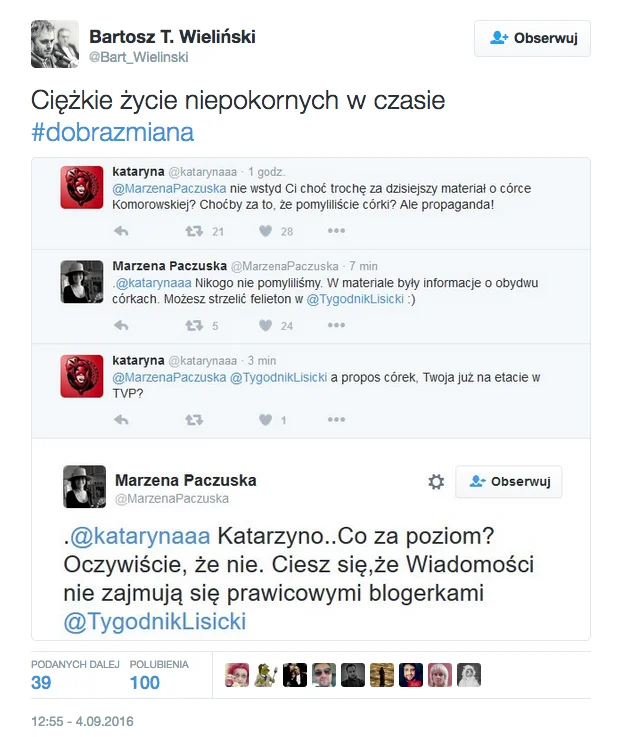Open first liker avatar with red hair
629x737 pixels.
point(237,675)
